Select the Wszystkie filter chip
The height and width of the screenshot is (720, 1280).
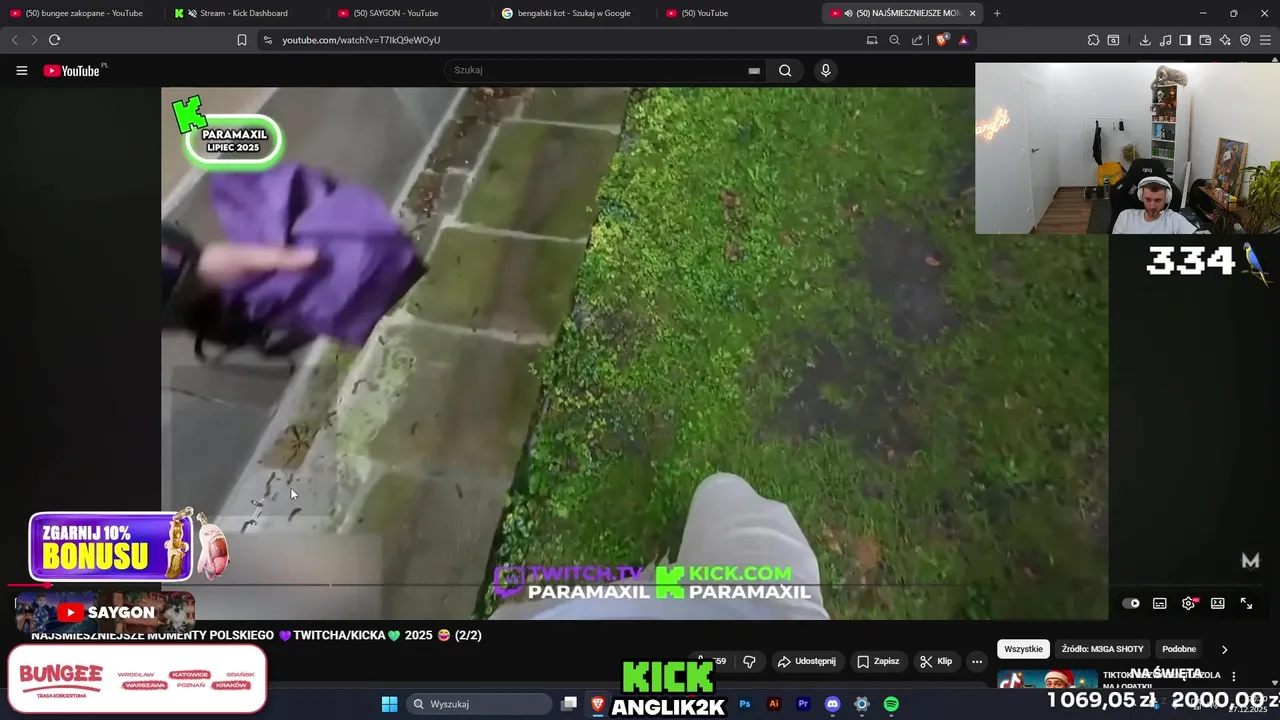(1023, 649)
